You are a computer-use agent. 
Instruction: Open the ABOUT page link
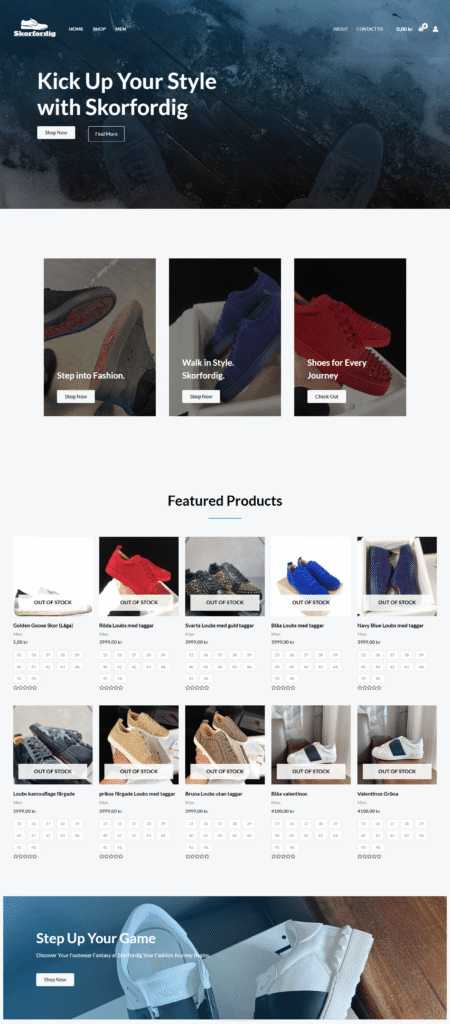(340, 29)
